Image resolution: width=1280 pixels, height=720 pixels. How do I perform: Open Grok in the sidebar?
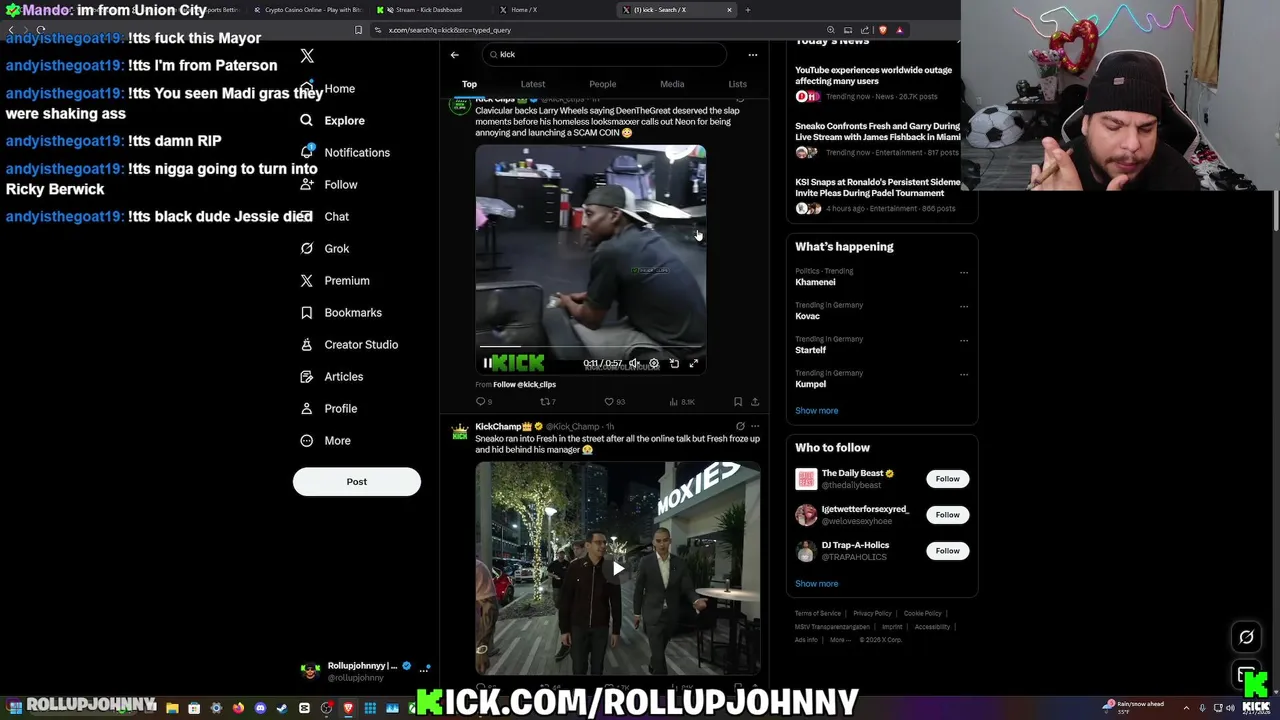[325, 248]
